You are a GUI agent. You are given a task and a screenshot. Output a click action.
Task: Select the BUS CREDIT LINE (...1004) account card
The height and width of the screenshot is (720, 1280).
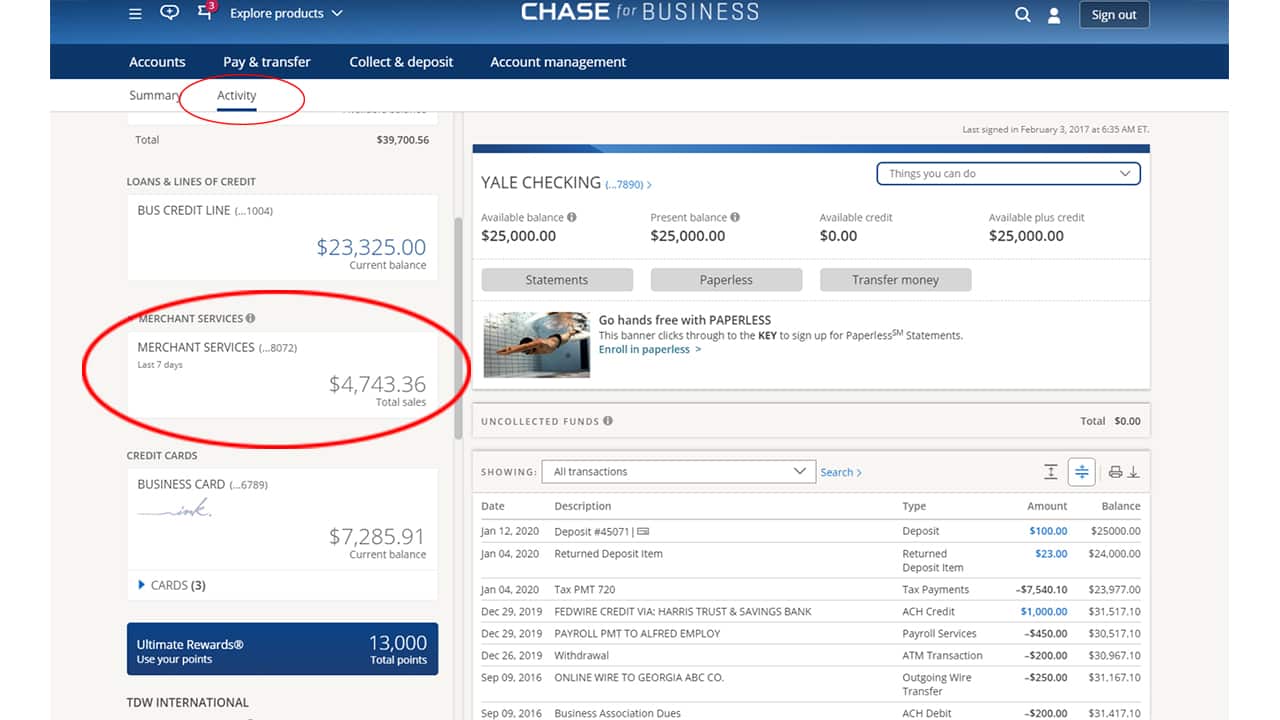point(282,237)
